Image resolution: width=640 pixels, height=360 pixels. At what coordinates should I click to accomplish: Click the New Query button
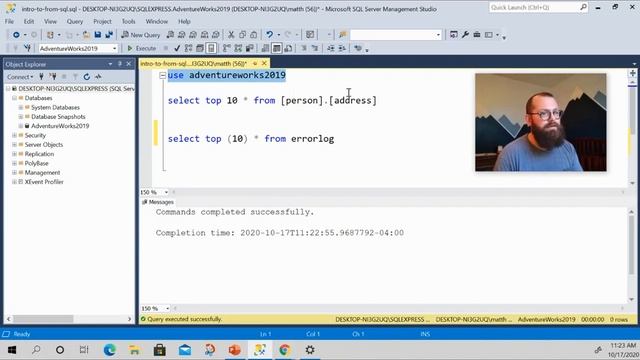pyautogui.click(x=141, y=35)
